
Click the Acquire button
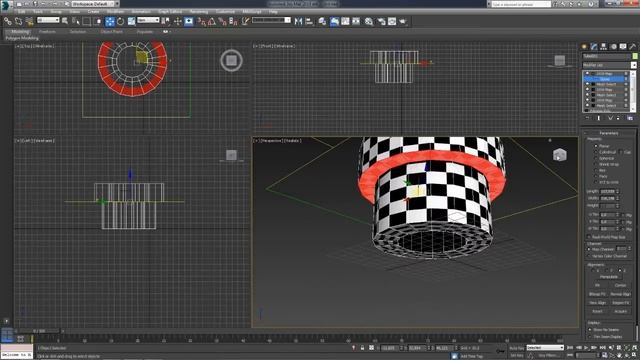pyautogui.click(x=620, y=311)
